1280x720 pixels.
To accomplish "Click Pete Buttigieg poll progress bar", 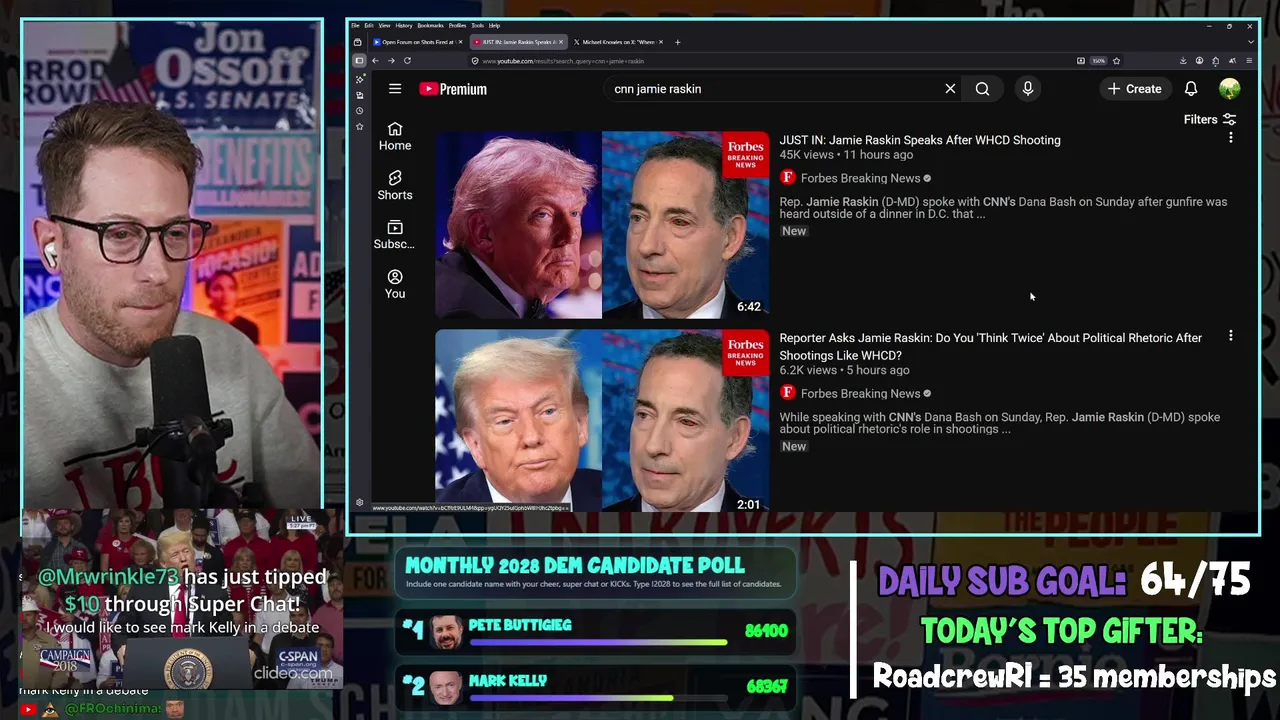I will [598, 642].
